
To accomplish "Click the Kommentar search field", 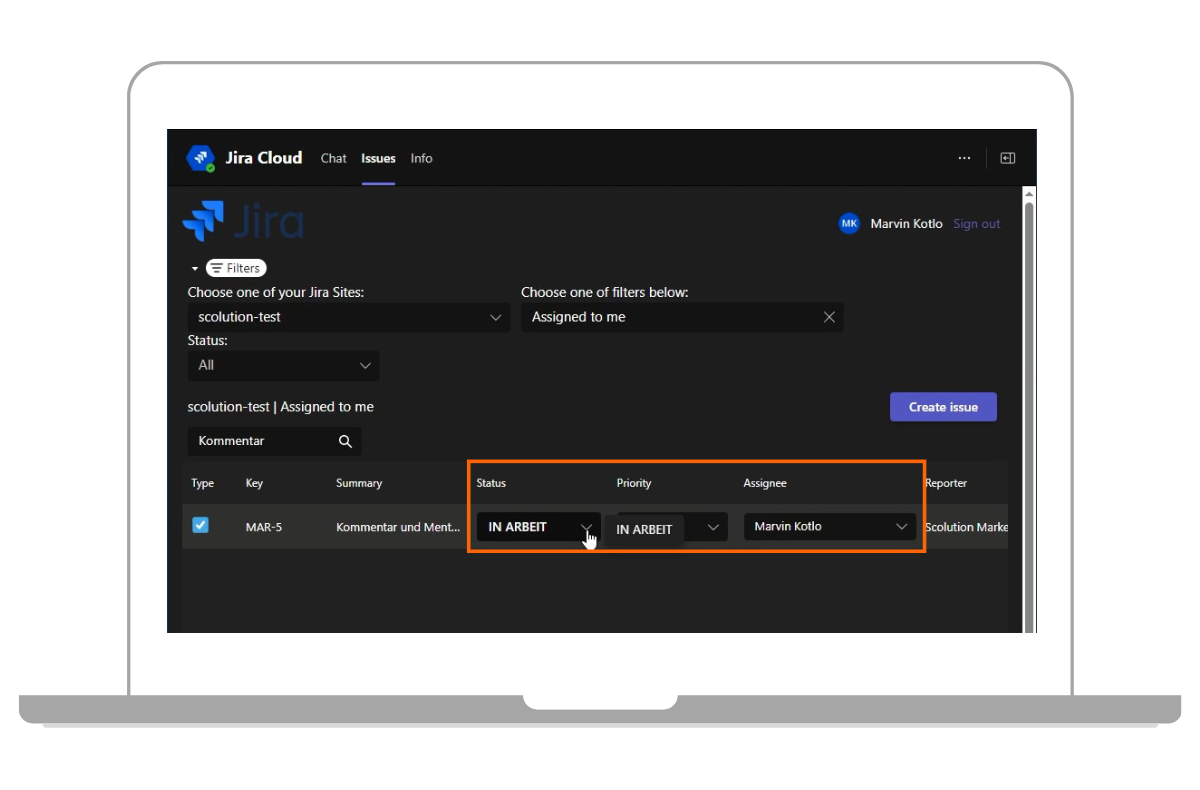I will point(260,441).
